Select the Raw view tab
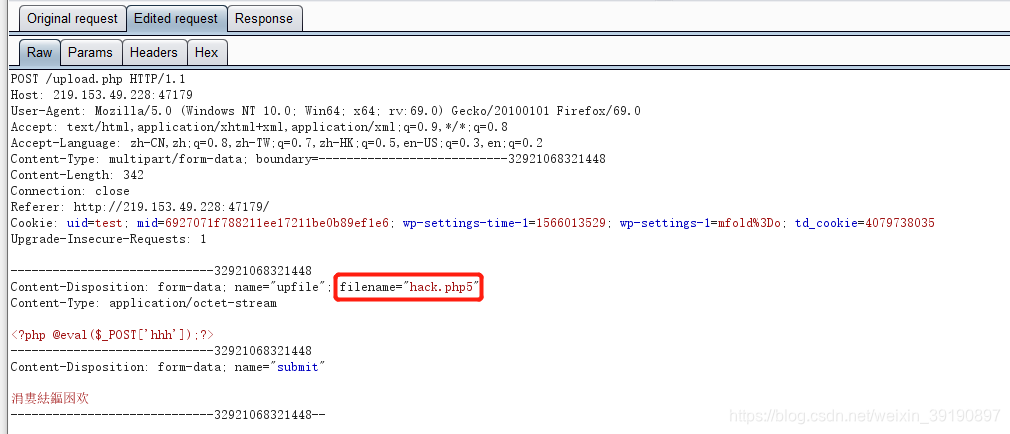This screenshot has height=434, width=1010. pos(40,52)
